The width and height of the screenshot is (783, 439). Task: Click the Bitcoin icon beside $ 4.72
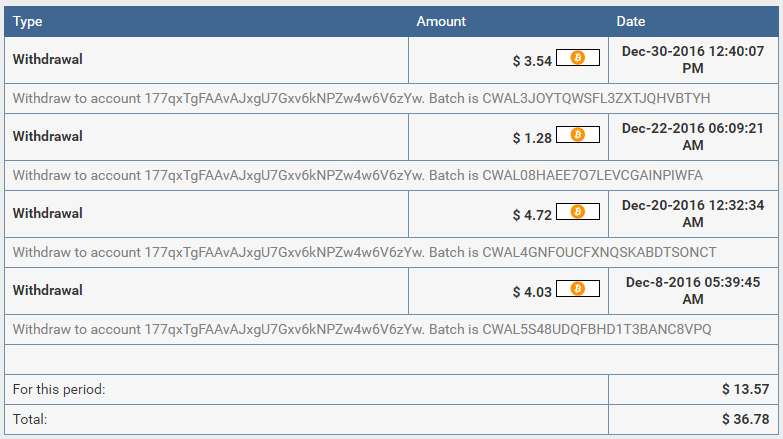[x=578, y=211]
